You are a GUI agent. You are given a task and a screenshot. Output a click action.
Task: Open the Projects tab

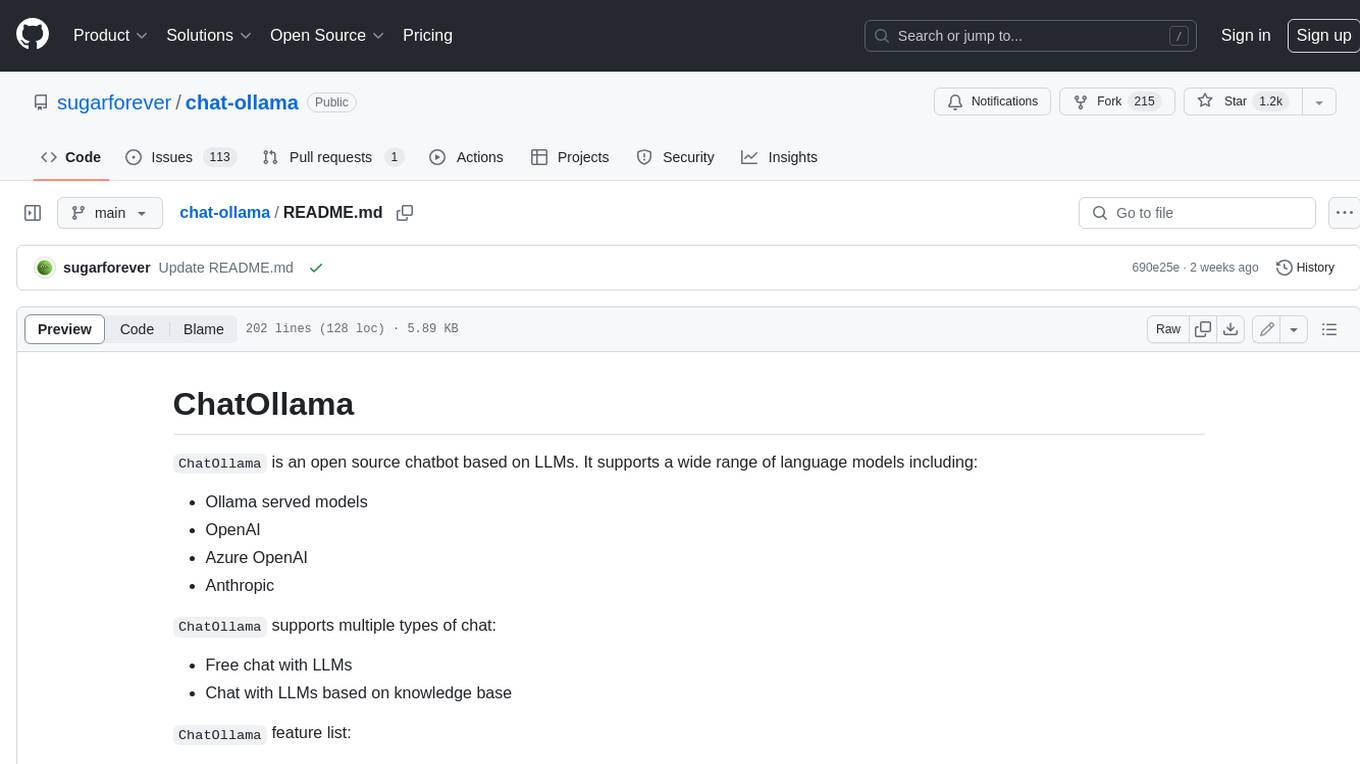[x=570, y=157]
